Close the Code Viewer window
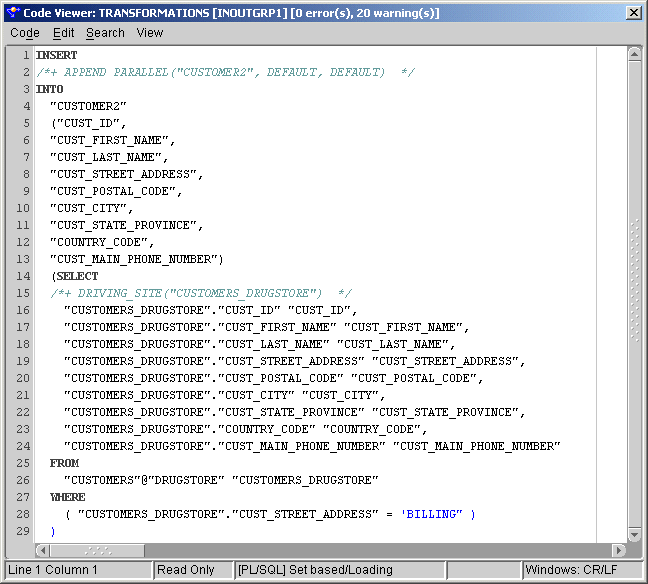Image resolution: width=648 pixels, height=584 pixels. (634, 13)
